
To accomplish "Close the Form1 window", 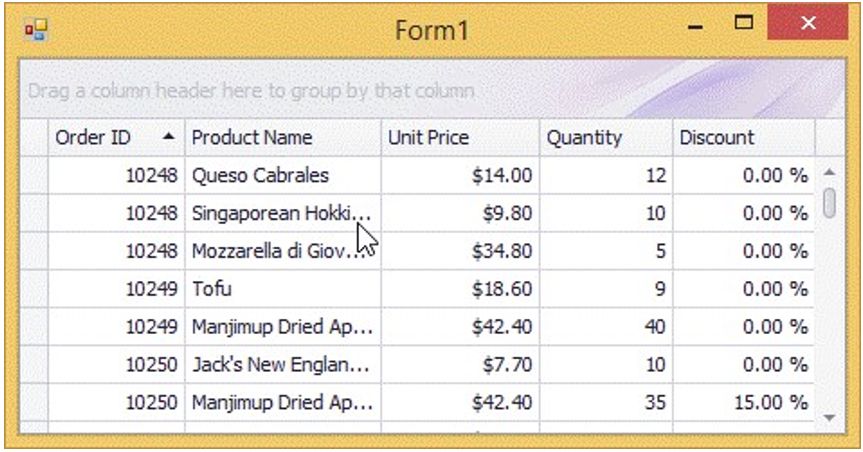I will (808, 24).
